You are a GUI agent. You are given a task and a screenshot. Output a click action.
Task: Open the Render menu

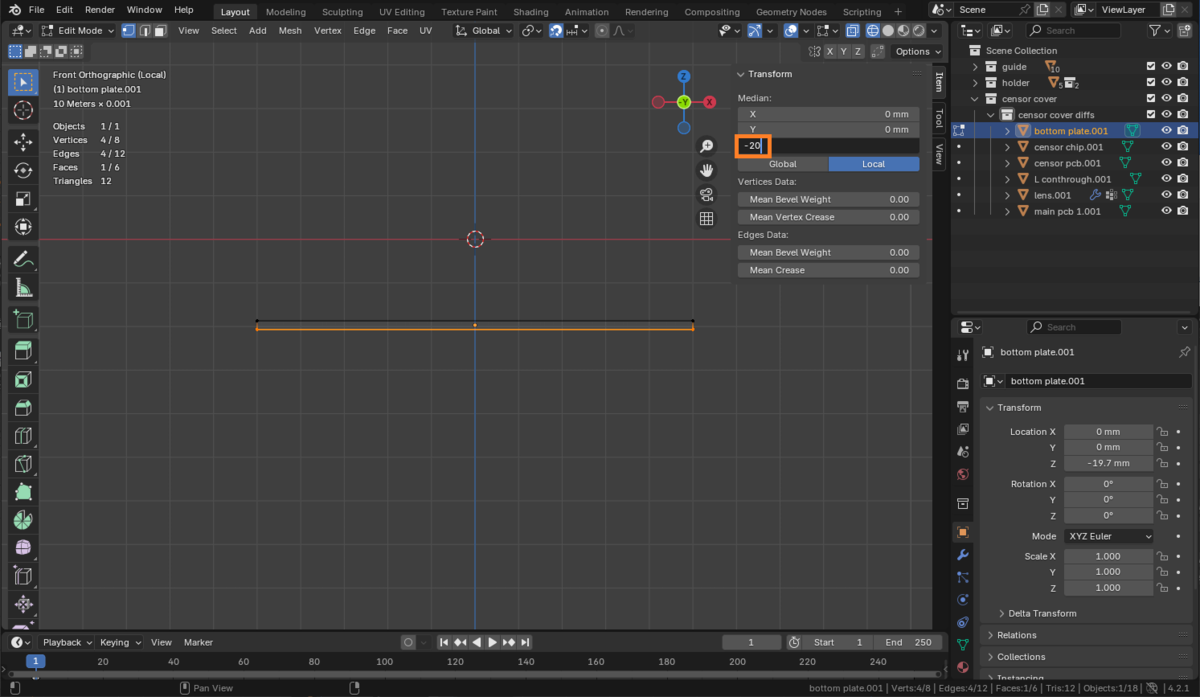(100, 10)
